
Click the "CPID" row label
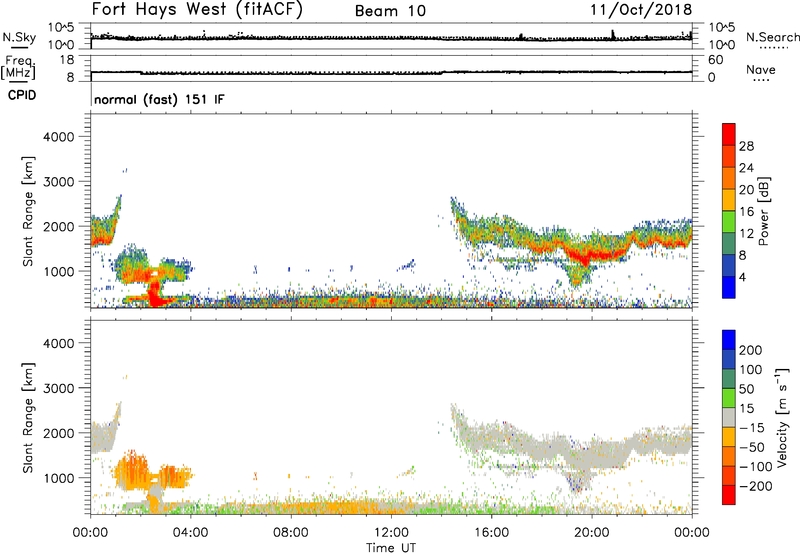click(22, 95)
